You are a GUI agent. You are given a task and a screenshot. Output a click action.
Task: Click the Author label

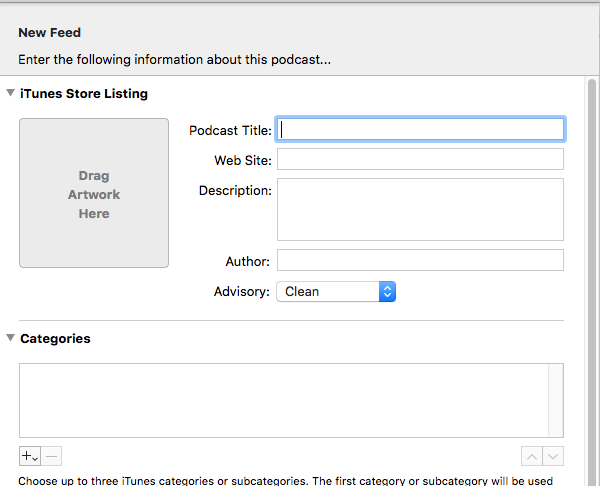pos(247,261)
